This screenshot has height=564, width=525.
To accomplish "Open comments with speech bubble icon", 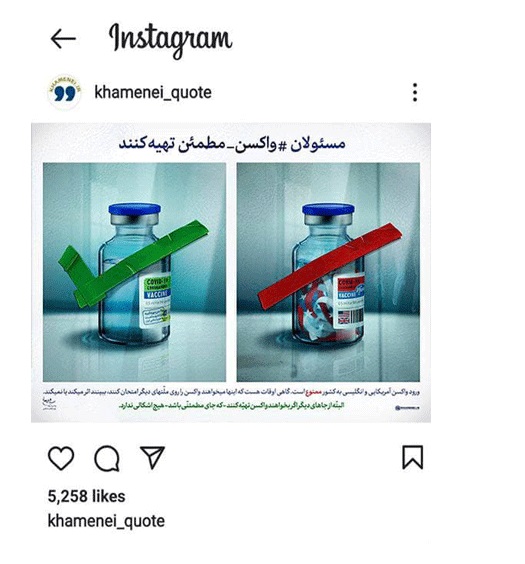I will pos(107,458).
